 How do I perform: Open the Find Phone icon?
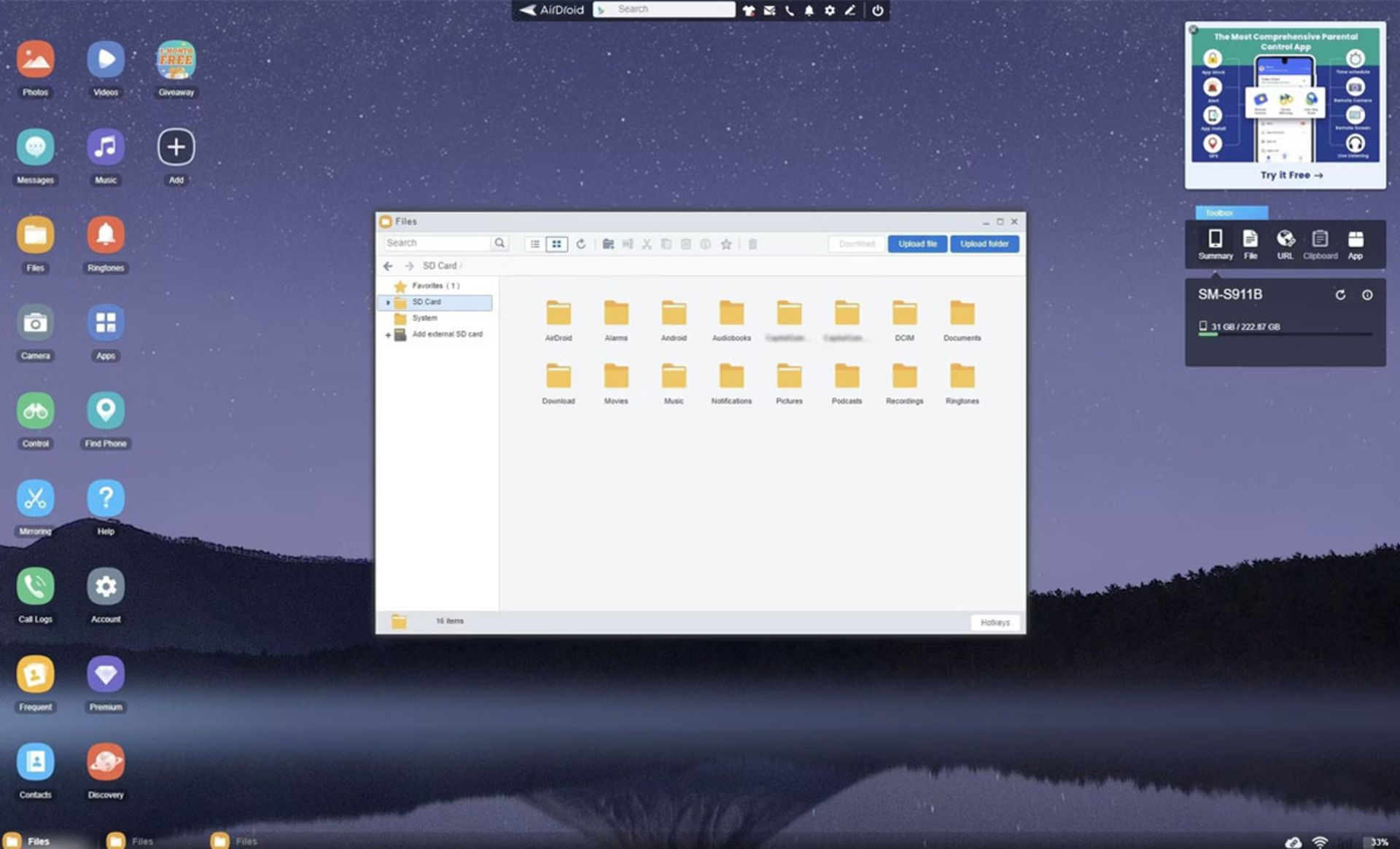106,410
